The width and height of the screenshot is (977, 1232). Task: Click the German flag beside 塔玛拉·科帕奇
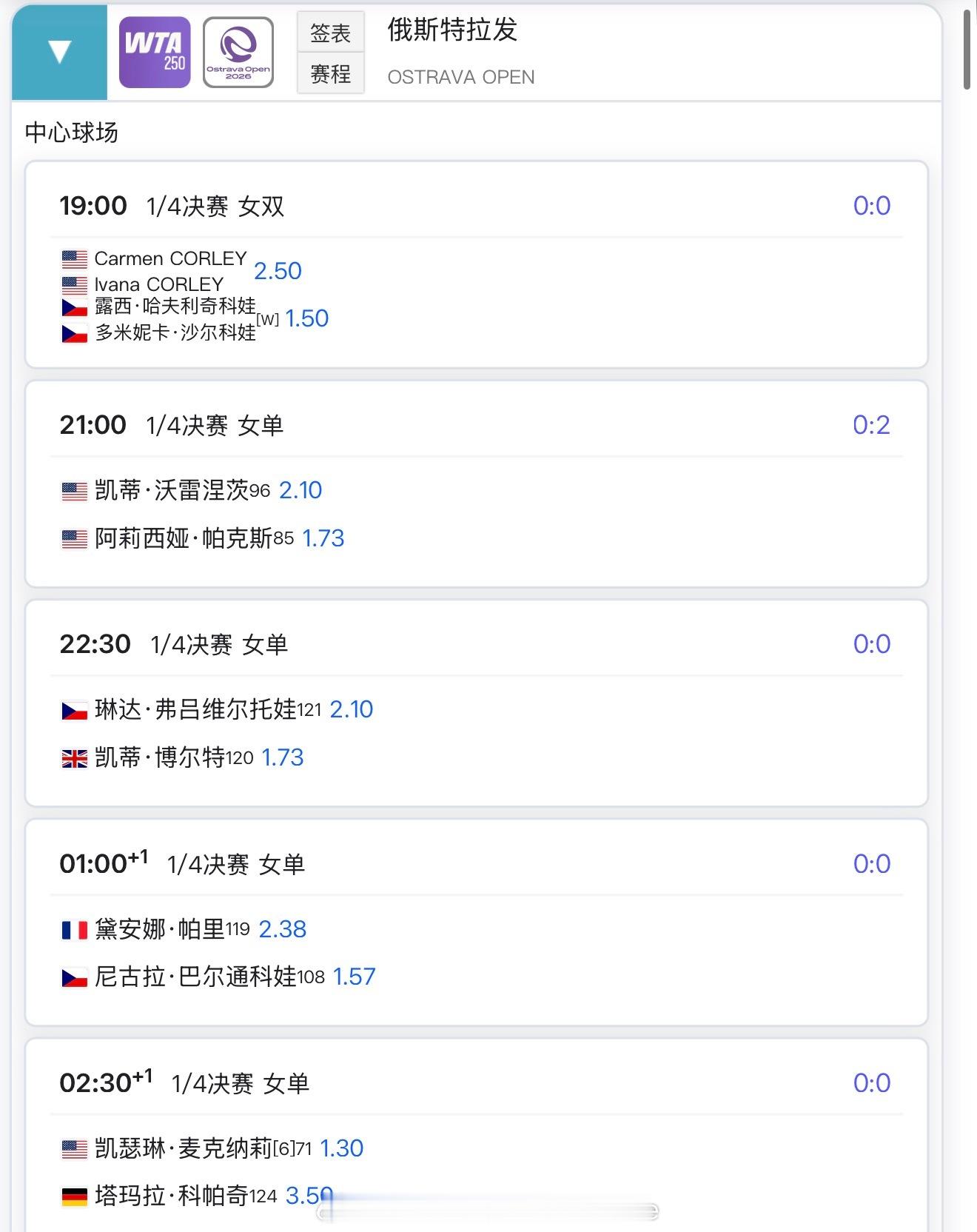tap(75, 1196)
